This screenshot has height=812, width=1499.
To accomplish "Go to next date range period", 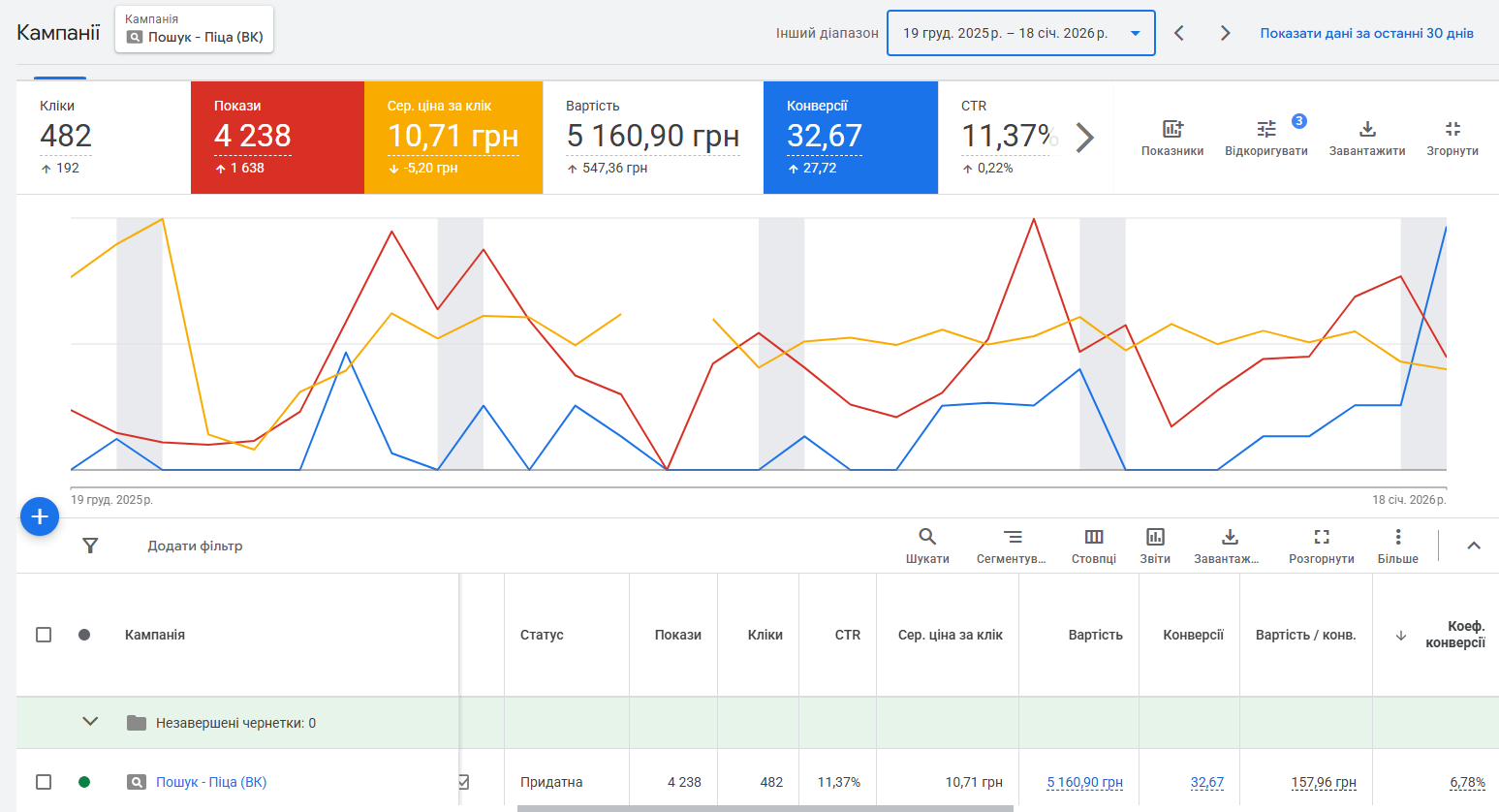I will [1226, 33].
